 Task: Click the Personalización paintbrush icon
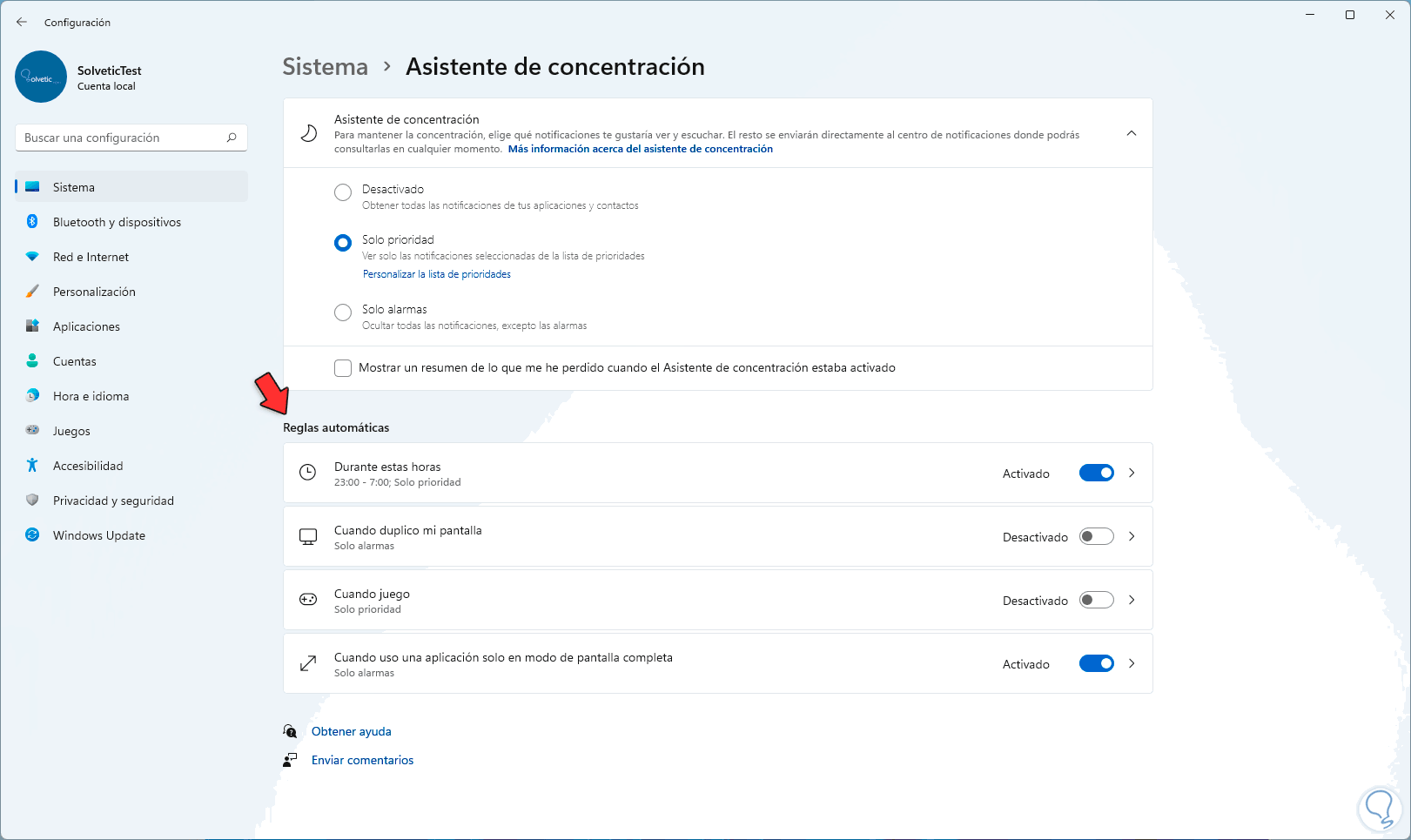click(x=32, y=292)
